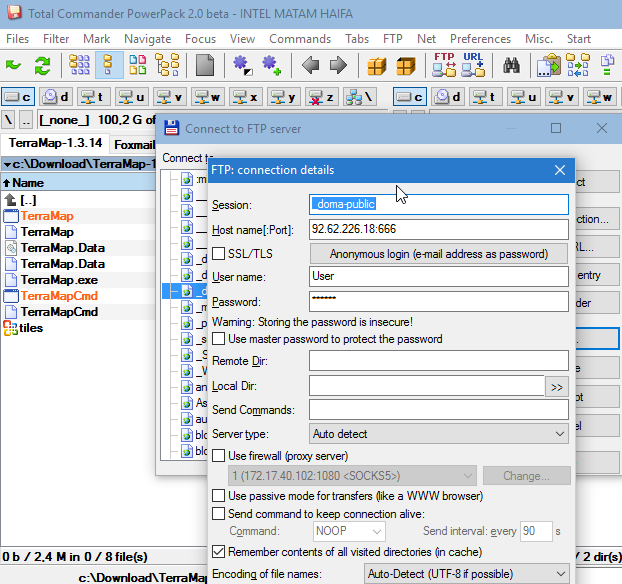
Task: Enable passive mode for transfers checkbox
Action: coord(219,496)
